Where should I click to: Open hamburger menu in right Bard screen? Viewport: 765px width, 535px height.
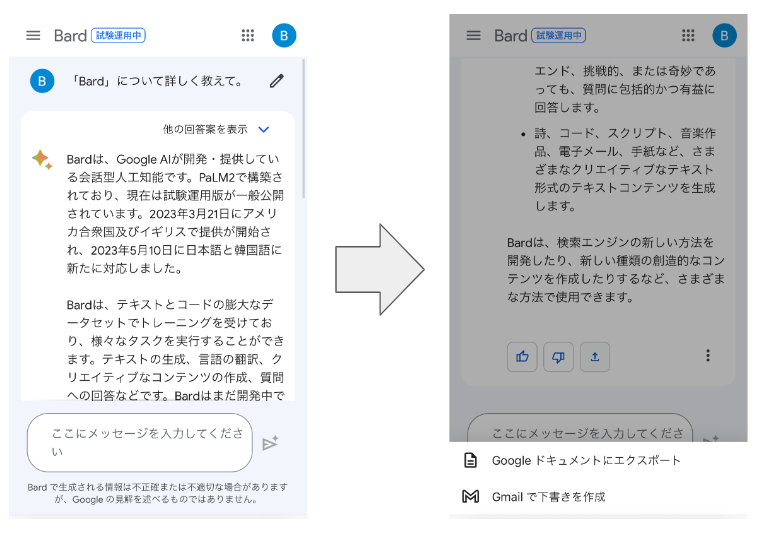pos(473,36)
